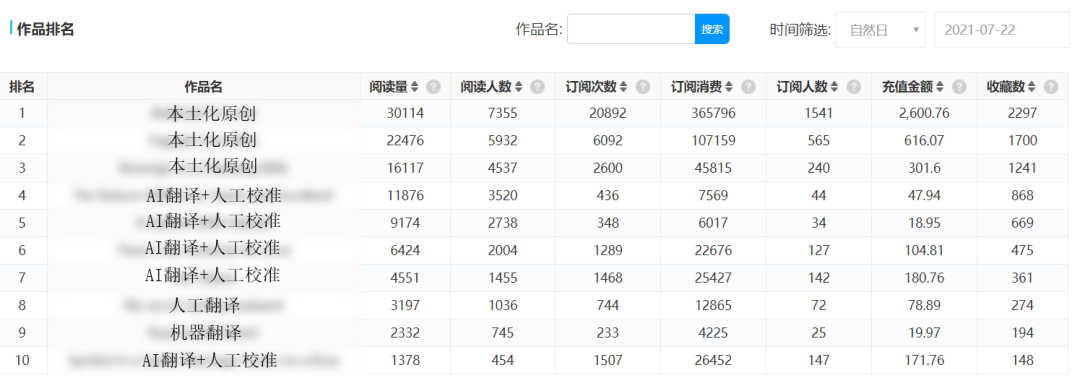This screenshot has width=1080, height=386.
Task: Open help icon next to 收藏数
Action: coord(1050,87)
